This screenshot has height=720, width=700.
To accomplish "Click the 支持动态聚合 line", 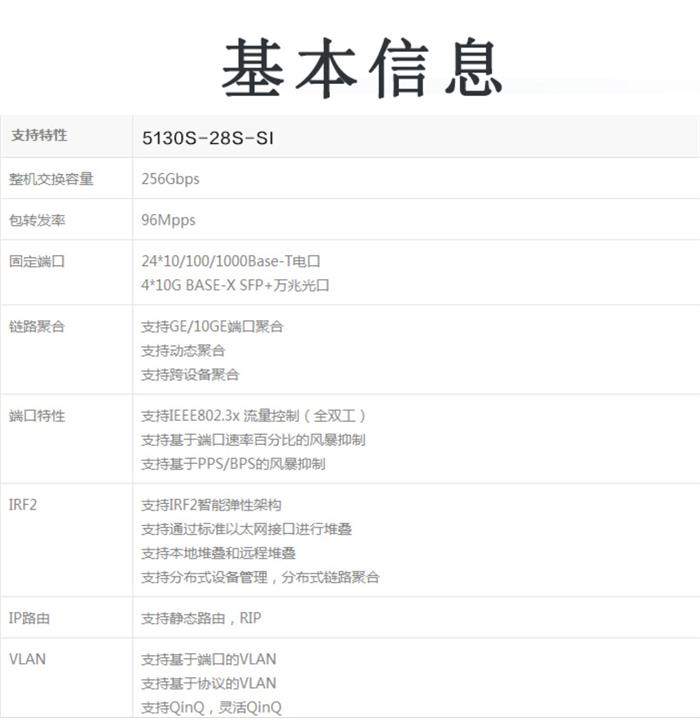I will tap(183, 350).
